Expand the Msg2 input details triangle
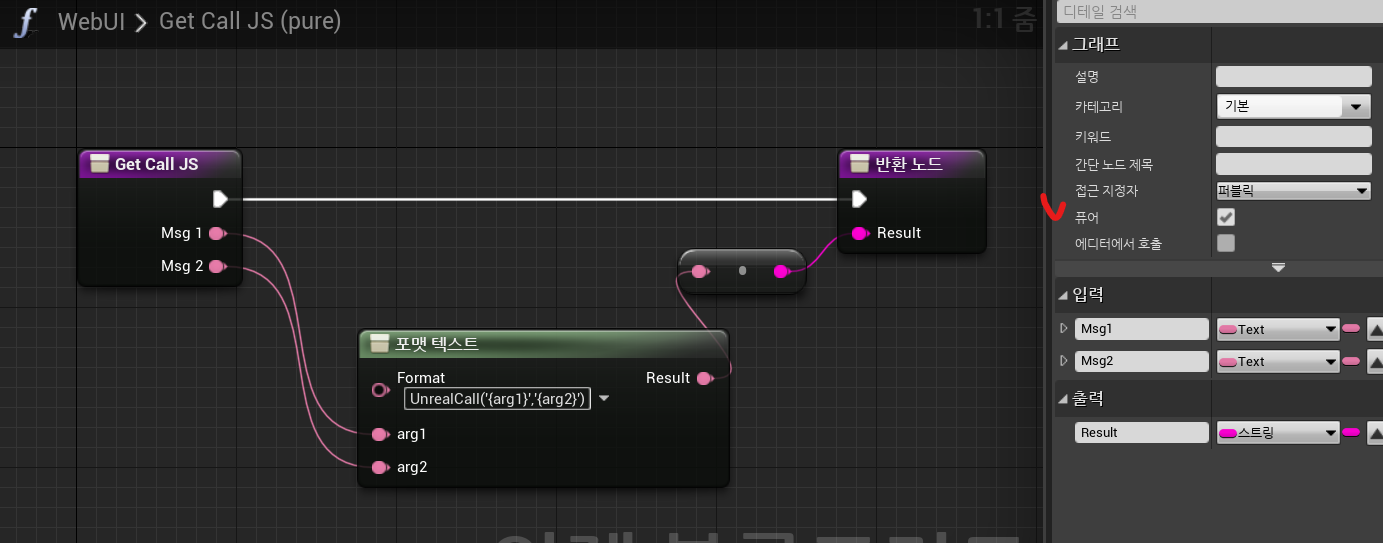This screenshot has width=1383, height=543. [1063, 361]
